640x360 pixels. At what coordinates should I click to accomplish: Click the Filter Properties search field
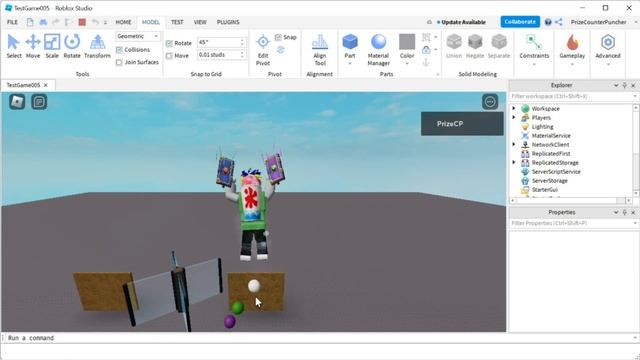coord(573,223)
